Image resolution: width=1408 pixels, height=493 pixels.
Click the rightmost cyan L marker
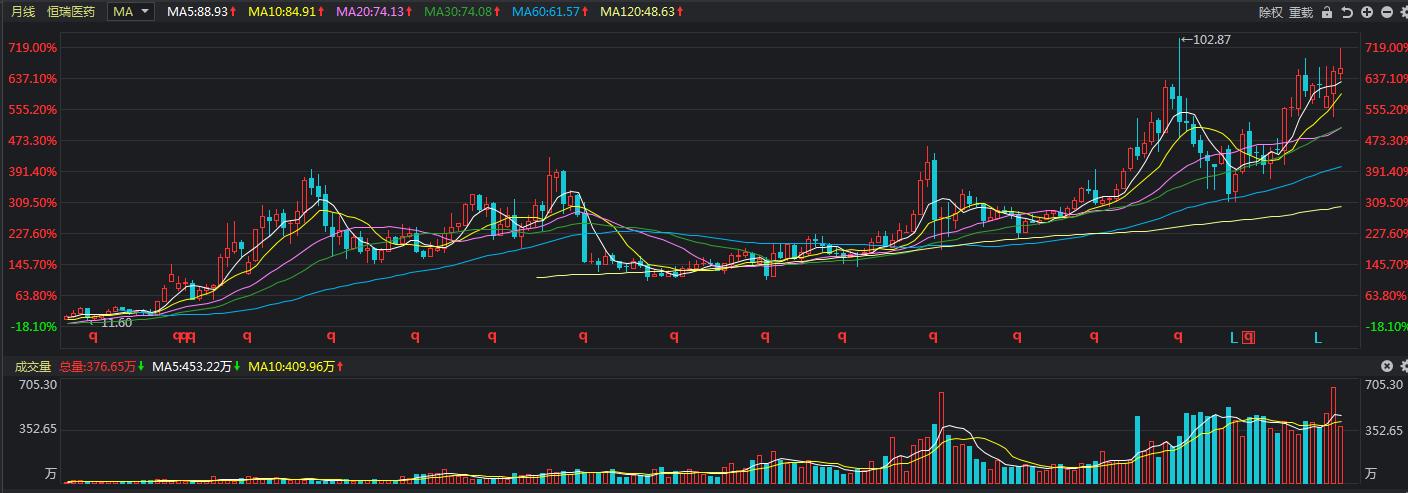(1318, 338)
